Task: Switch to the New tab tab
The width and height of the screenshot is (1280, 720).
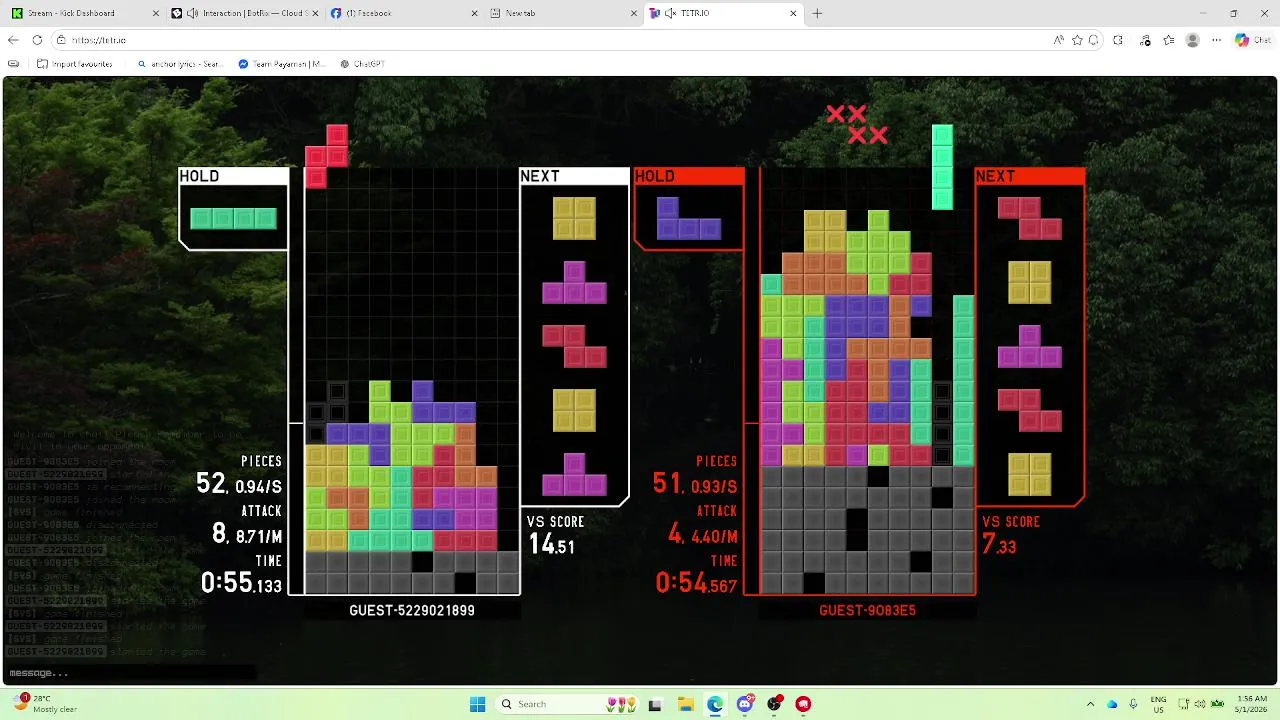Action: click(564, 13)
